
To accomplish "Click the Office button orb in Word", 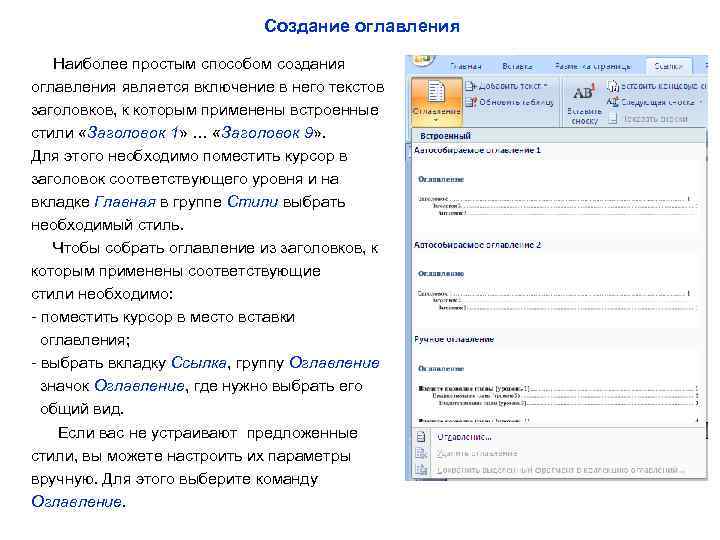I will point(423,60).
